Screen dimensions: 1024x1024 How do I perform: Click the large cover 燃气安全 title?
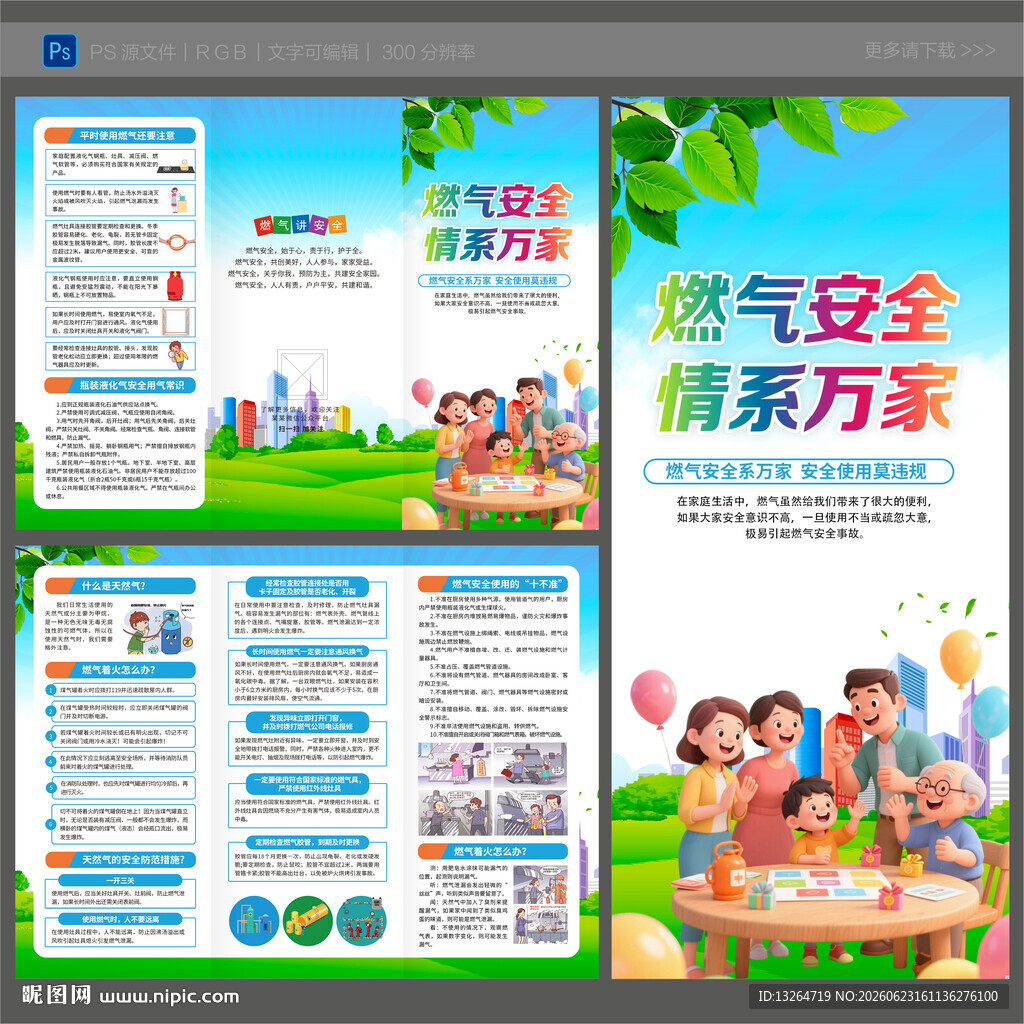(x=804, y=306)
